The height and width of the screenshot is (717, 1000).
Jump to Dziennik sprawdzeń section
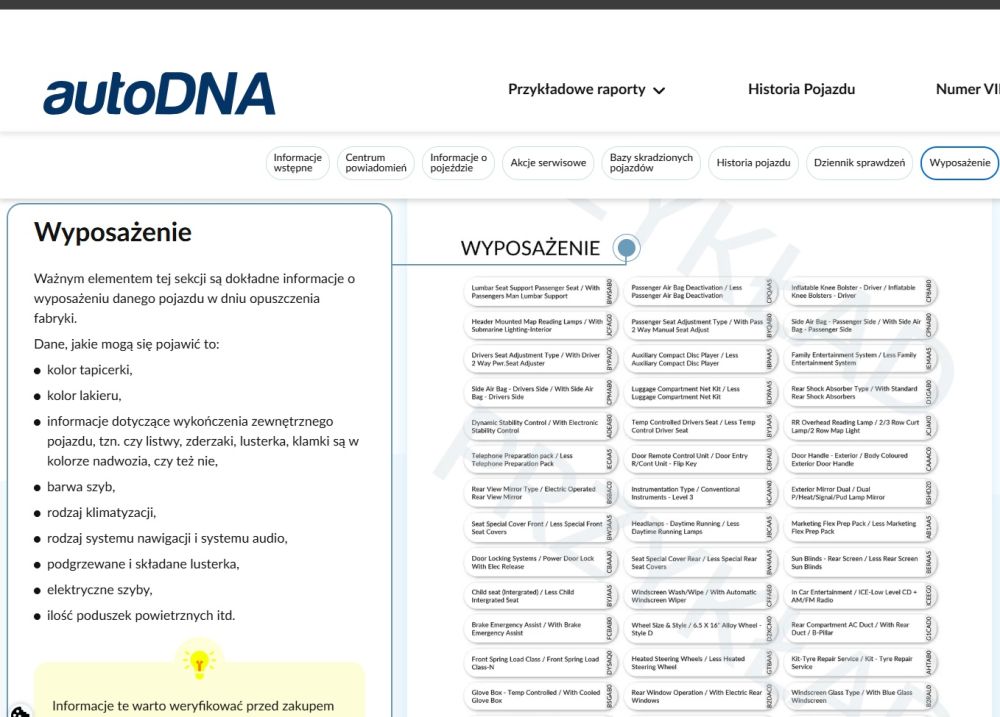tap(859, 163)
